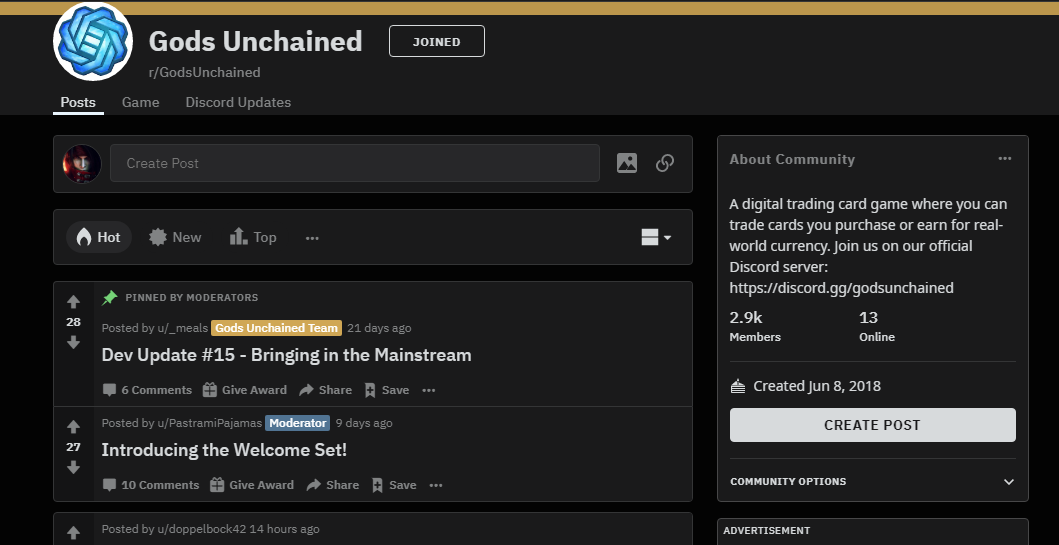This screenshot has height=545, width=1059.
Task: Save the Dev Update #15 post
Action: (x=386, y=390)
